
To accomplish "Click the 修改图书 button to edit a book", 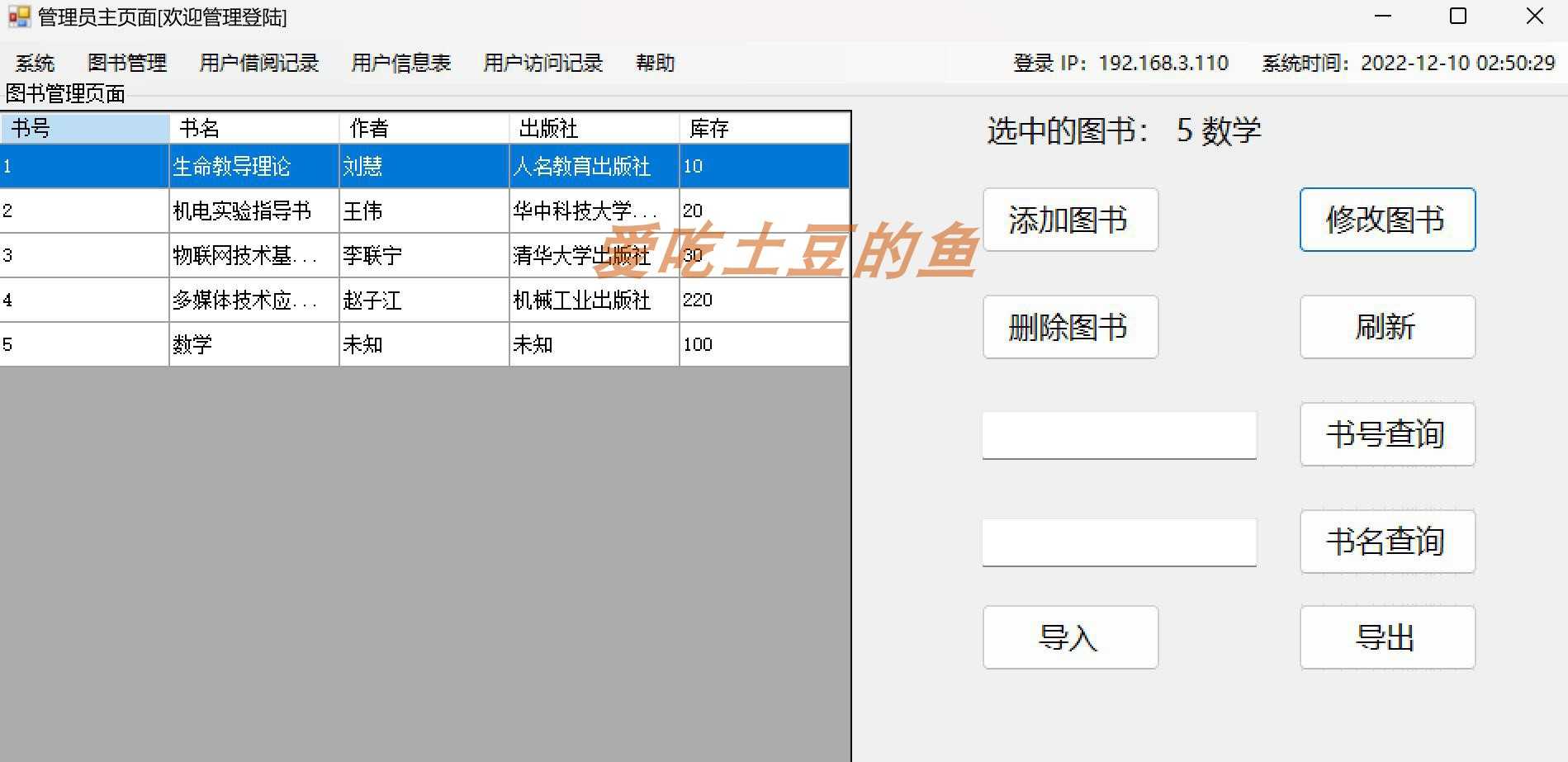I will coord(1386,220).
